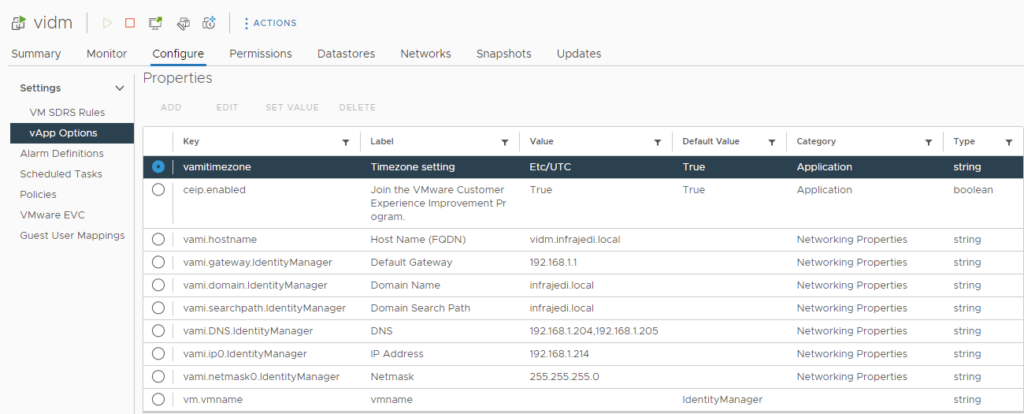
Task: Click the 255.255.255.0 netmask value
Action: click(x=564, y=377)
